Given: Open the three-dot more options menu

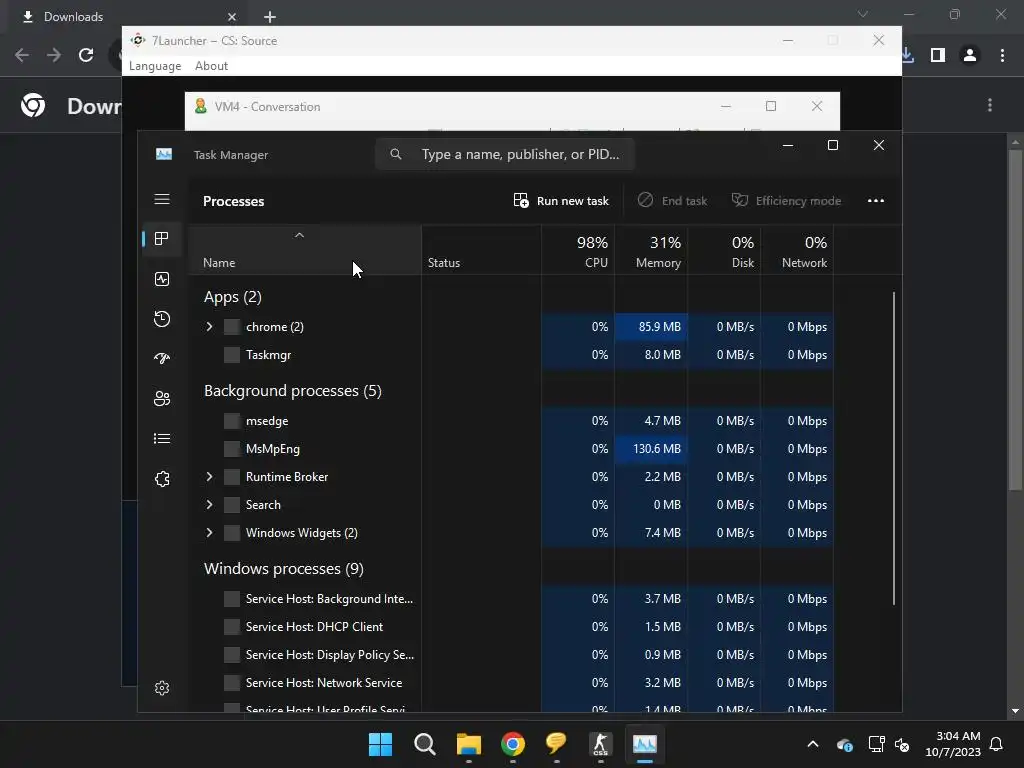Looking at the screenshot, I should tap(876, 200).
